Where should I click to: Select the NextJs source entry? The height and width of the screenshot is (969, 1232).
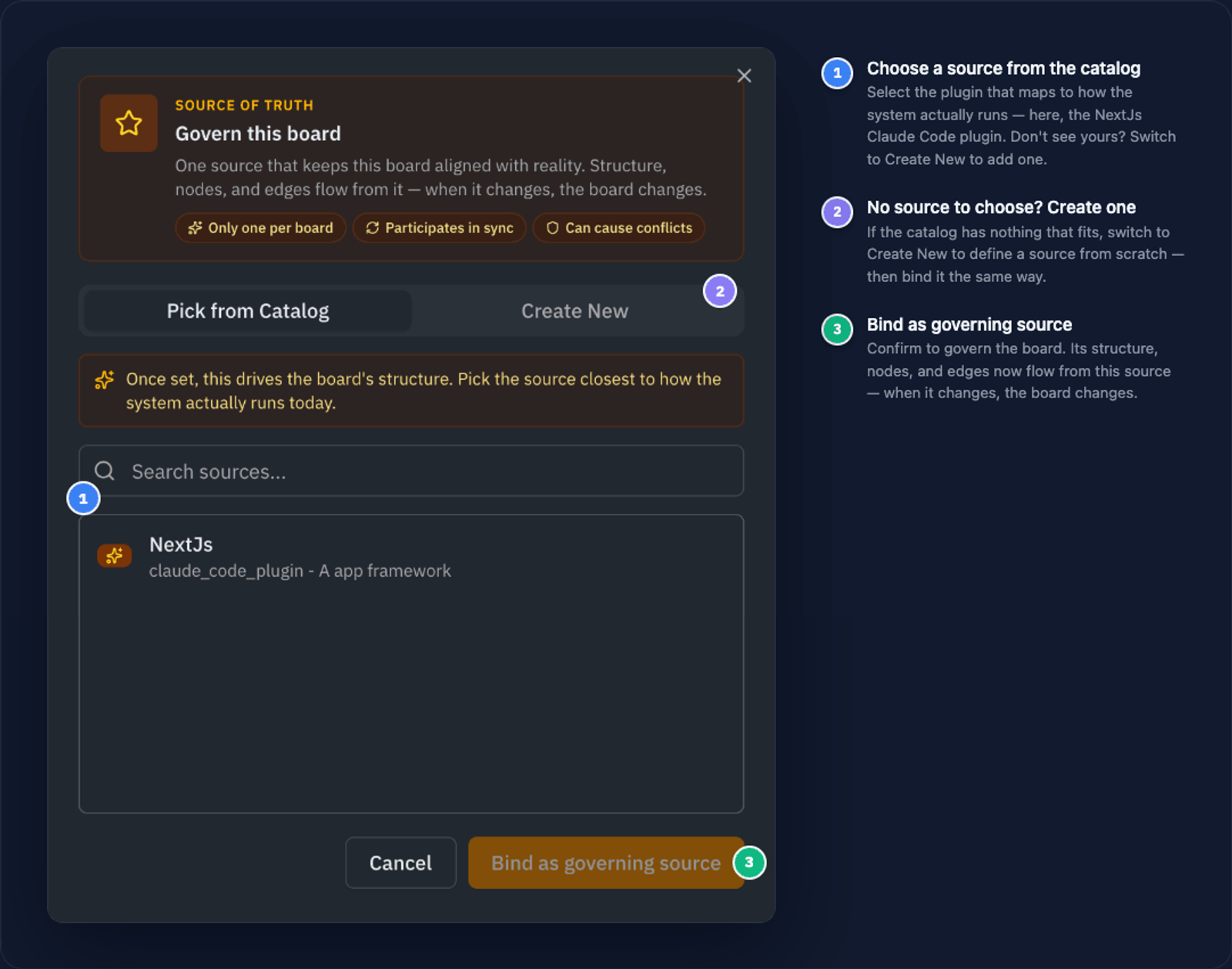(411, 557)
